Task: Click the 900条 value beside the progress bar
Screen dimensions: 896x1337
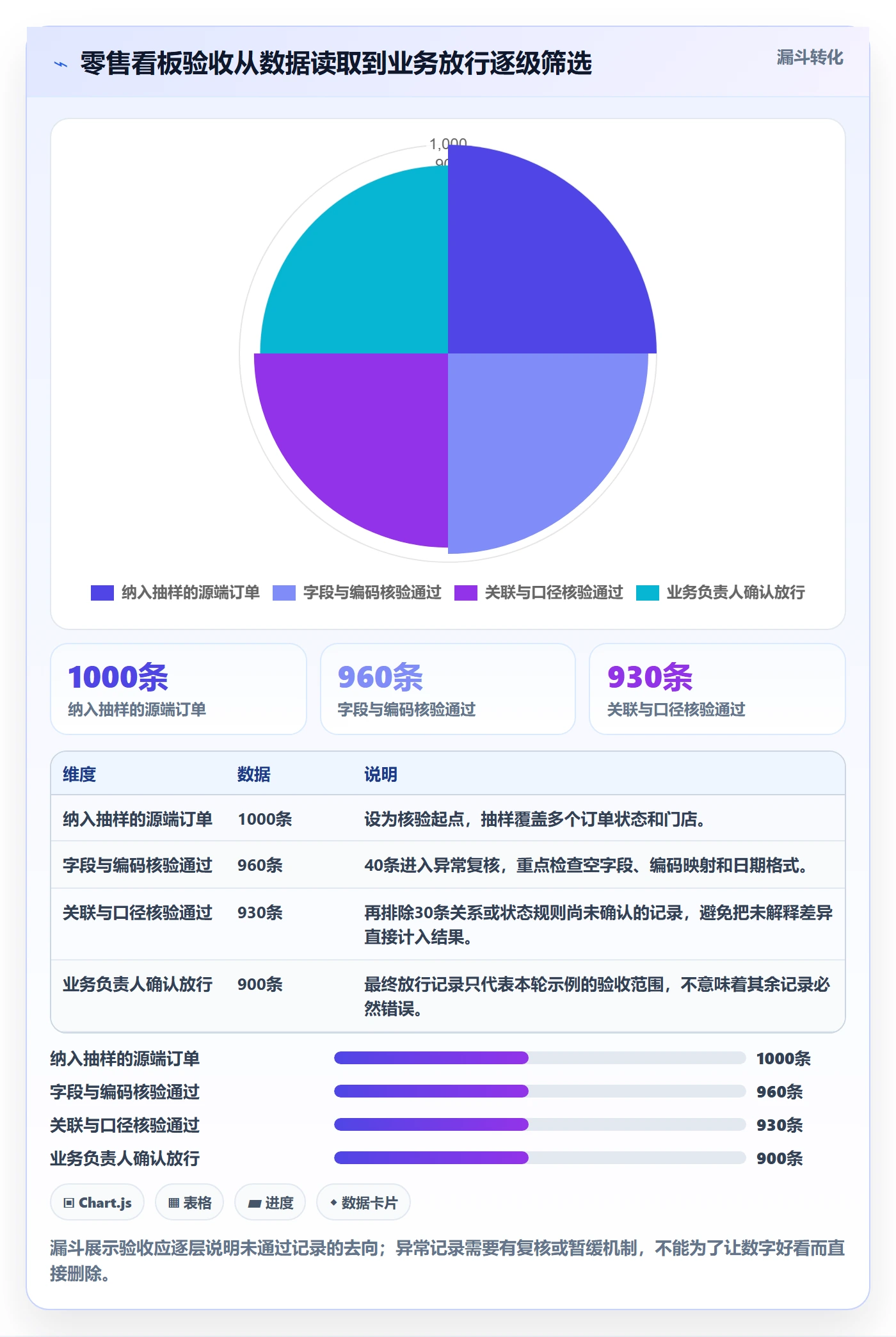Action: click(x=780, y=1158)
